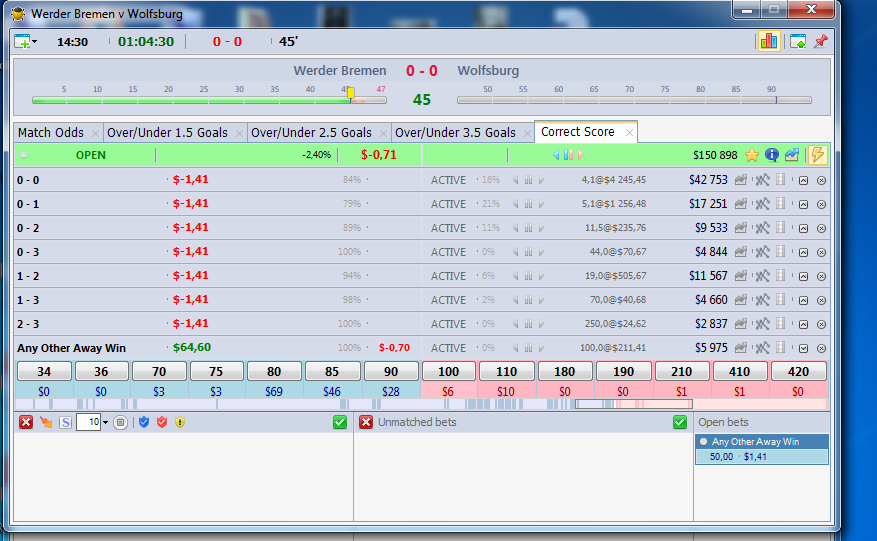
Task: Mark market as favorite with the star
Action: point(752,155)
